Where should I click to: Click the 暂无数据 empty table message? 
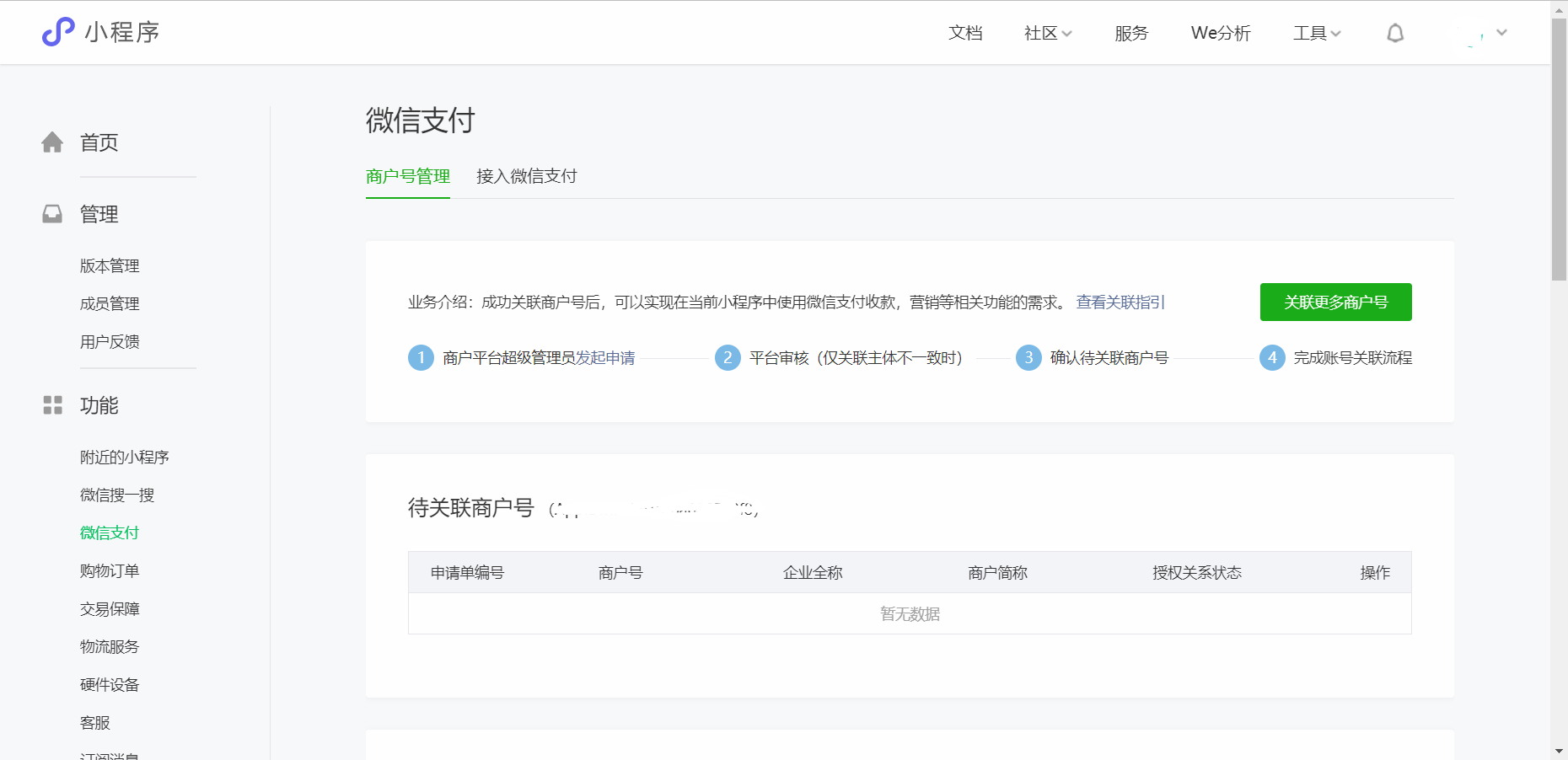pyautogui.click(x=910, y=614)
